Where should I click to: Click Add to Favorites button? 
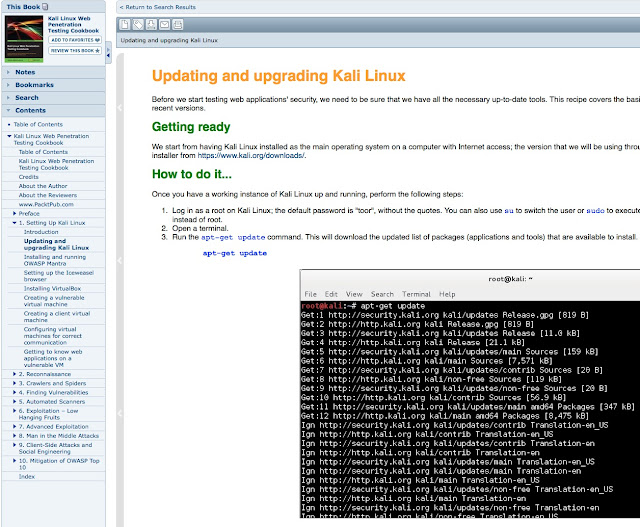click(75, 40)
